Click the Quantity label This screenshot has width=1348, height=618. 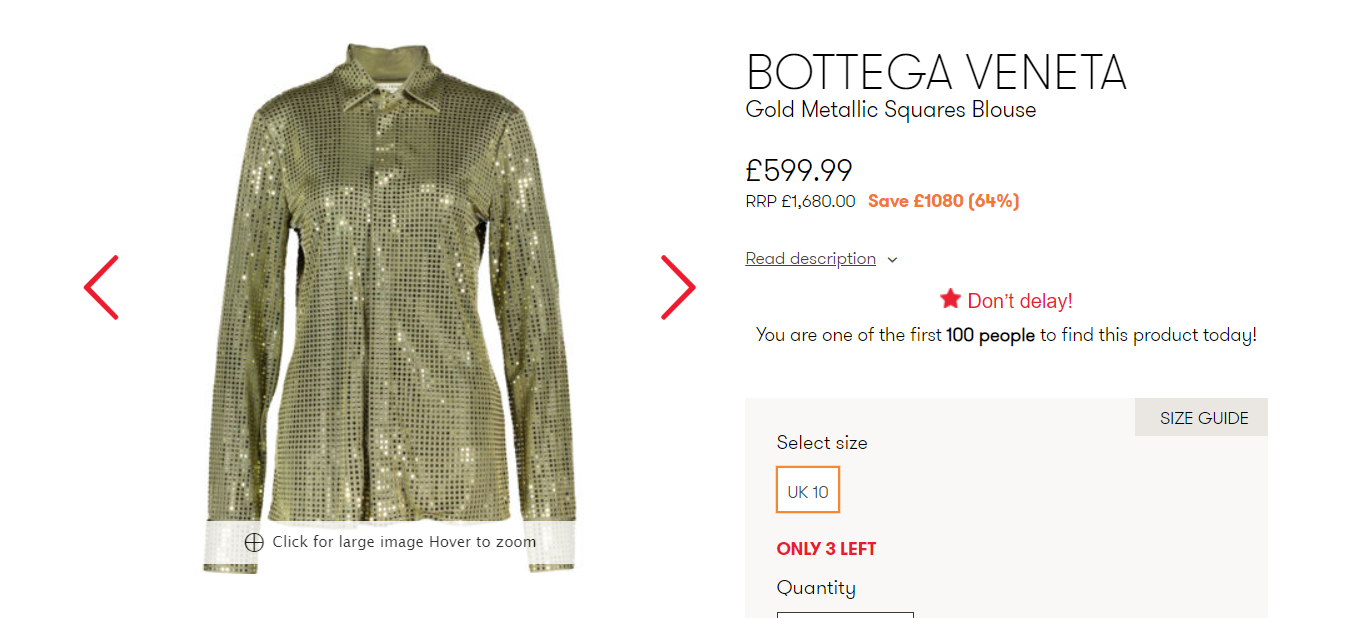pos(816,588)
